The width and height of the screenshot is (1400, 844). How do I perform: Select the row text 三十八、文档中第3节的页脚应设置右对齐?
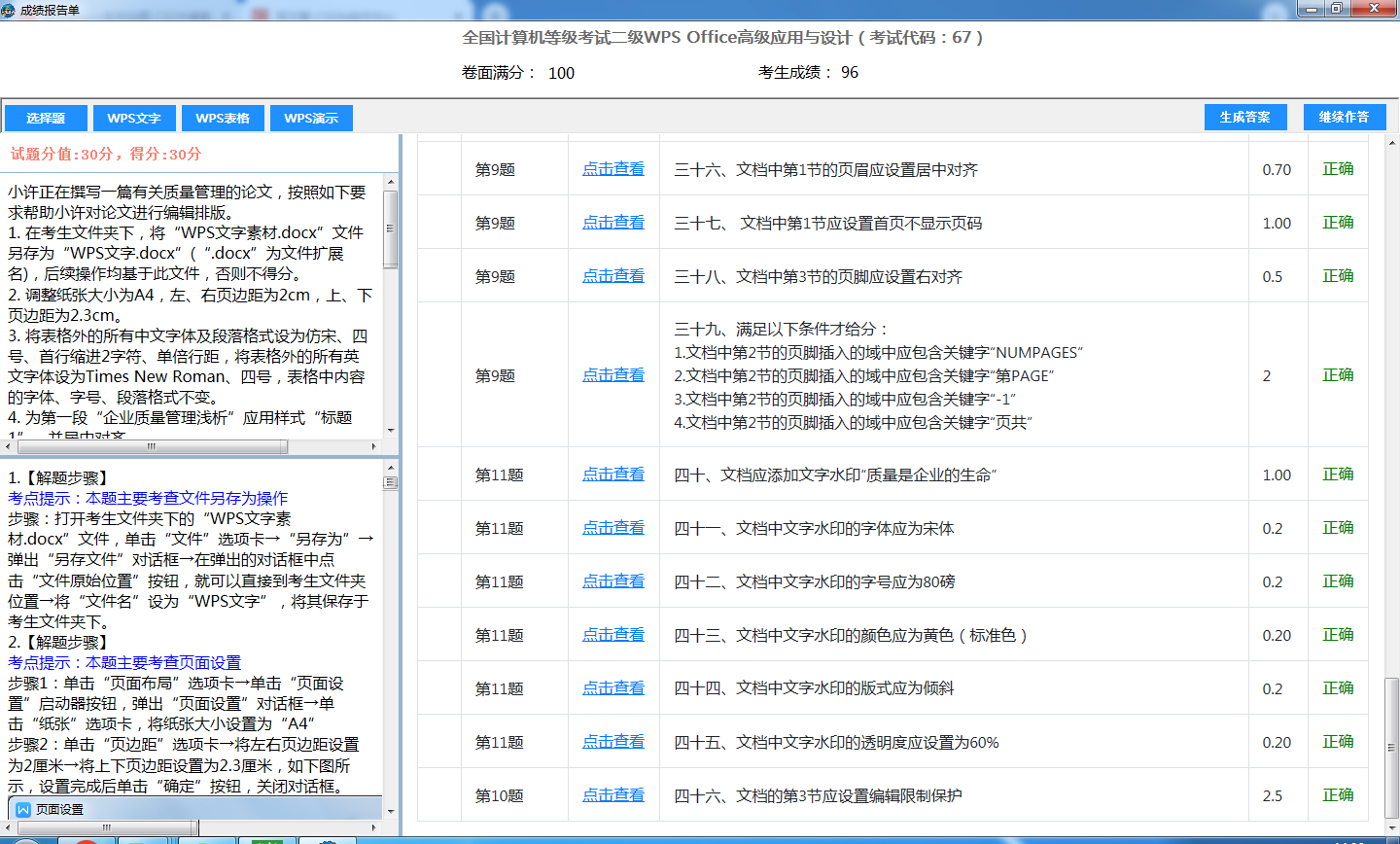click(x=819, y=276)
